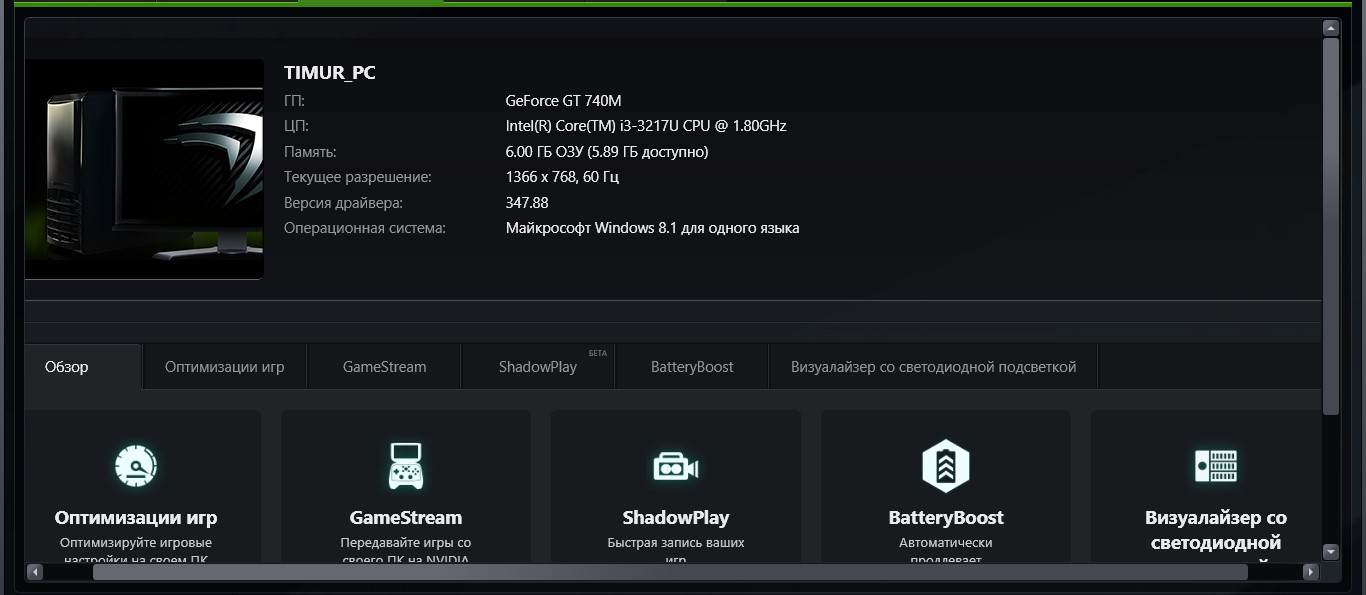
Task: Click the Автоматически BatteryBoost description
Action: (x=946, y=551)
